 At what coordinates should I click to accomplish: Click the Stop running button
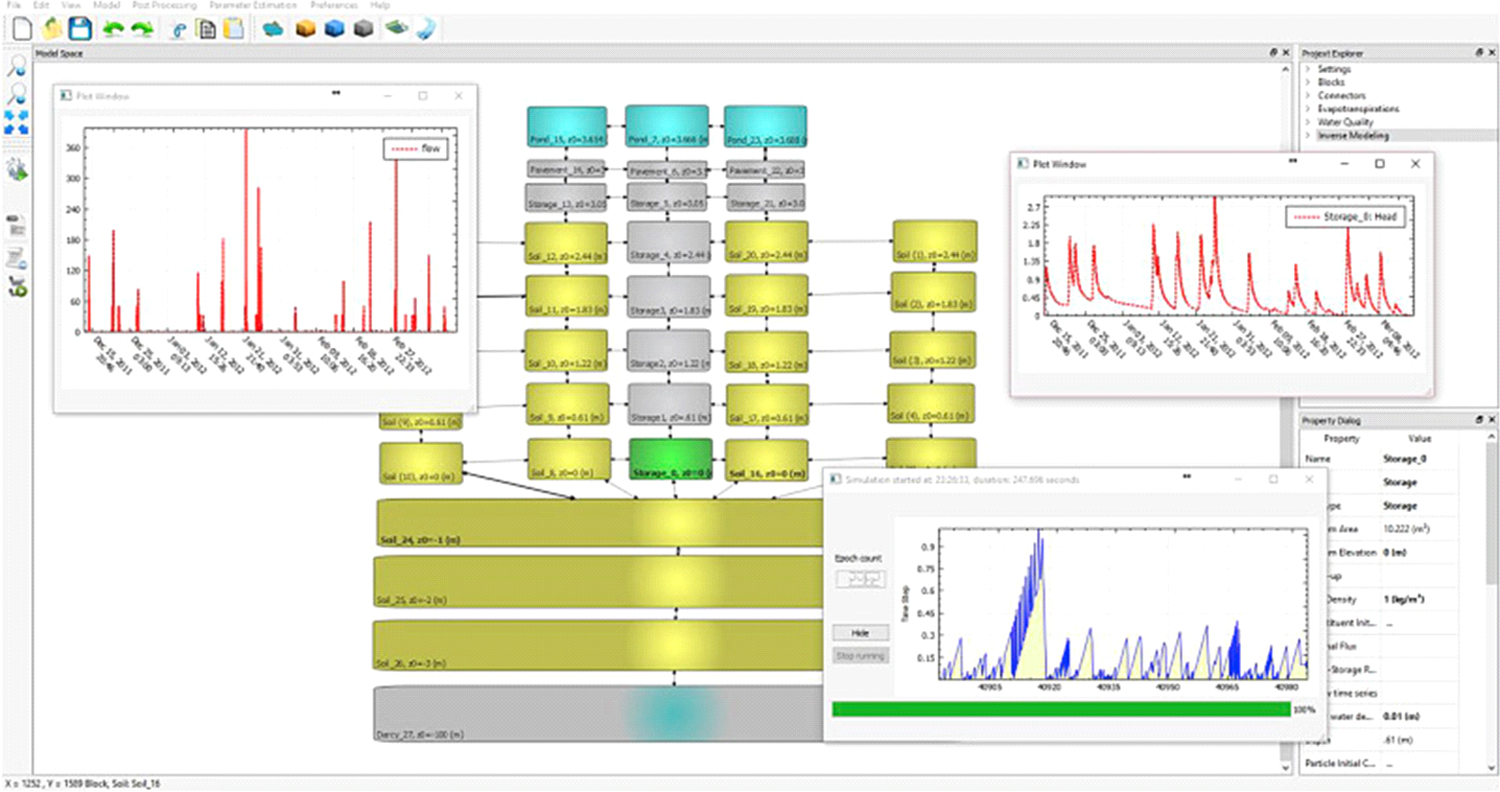tap(860, 656)
